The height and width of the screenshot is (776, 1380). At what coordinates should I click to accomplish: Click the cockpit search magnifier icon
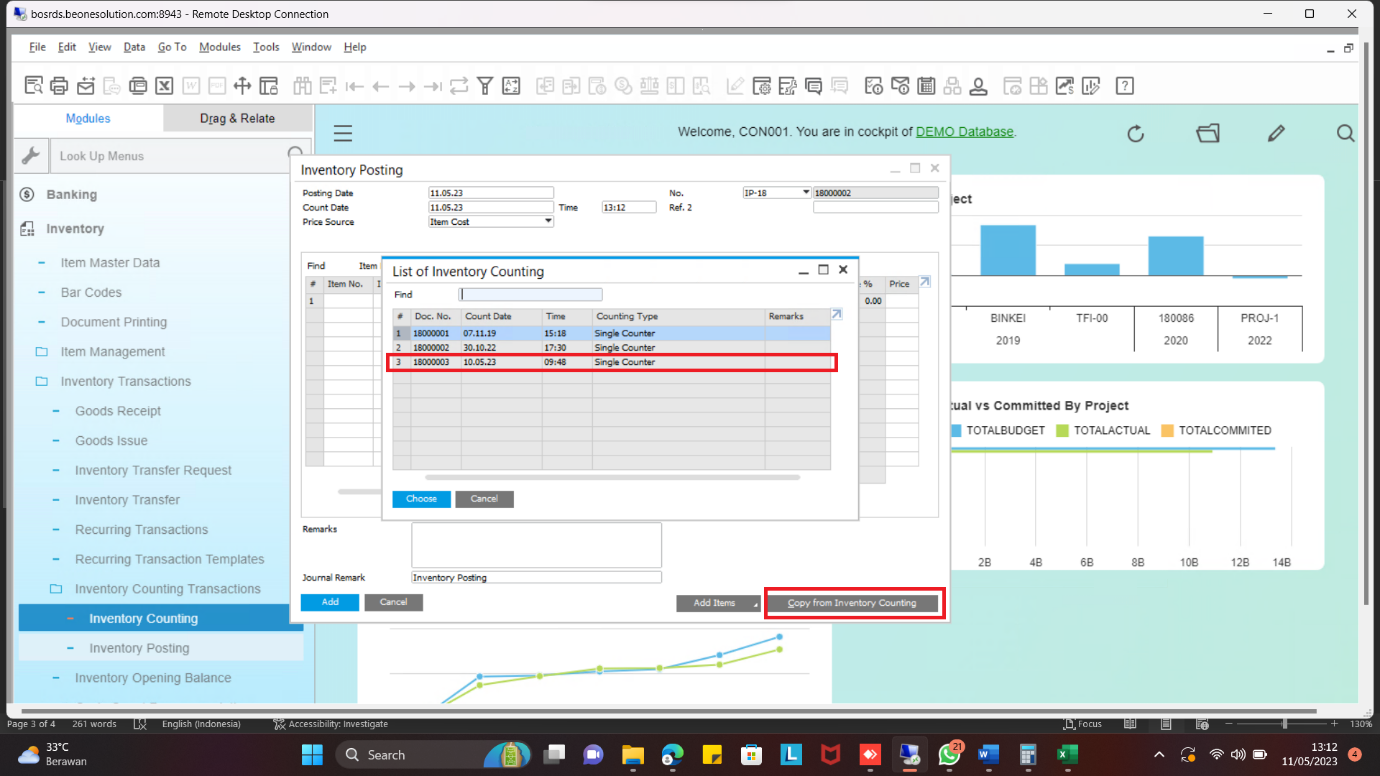tap(1346, 133)
